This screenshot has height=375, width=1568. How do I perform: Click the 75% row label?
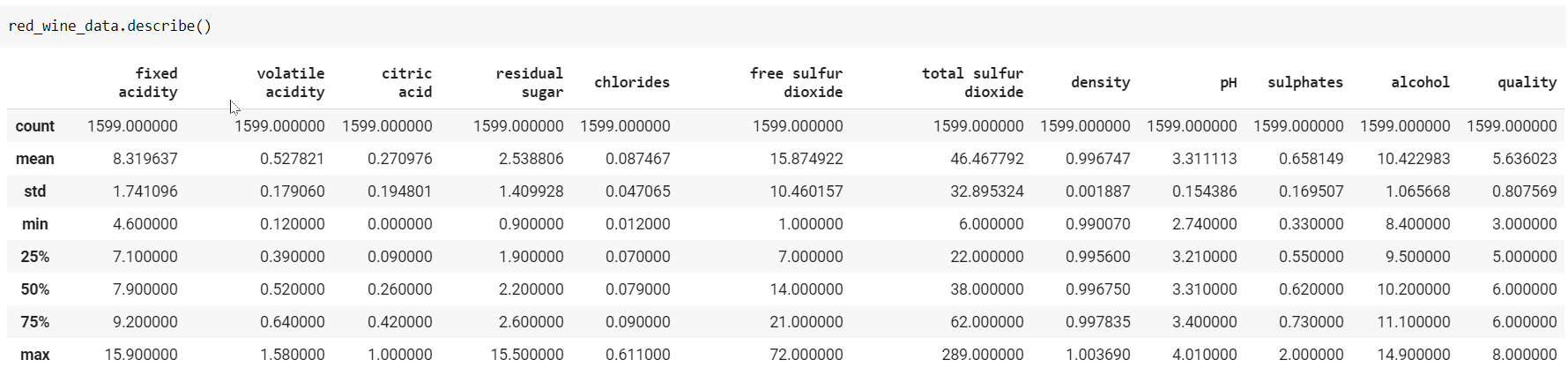[x=35, y=322]
